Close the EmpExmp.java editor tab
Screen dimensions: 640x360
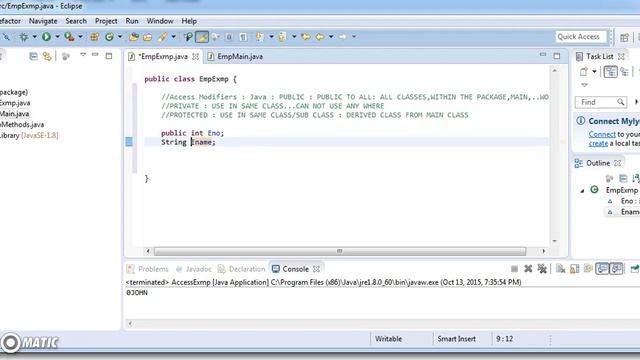[196, 57]
